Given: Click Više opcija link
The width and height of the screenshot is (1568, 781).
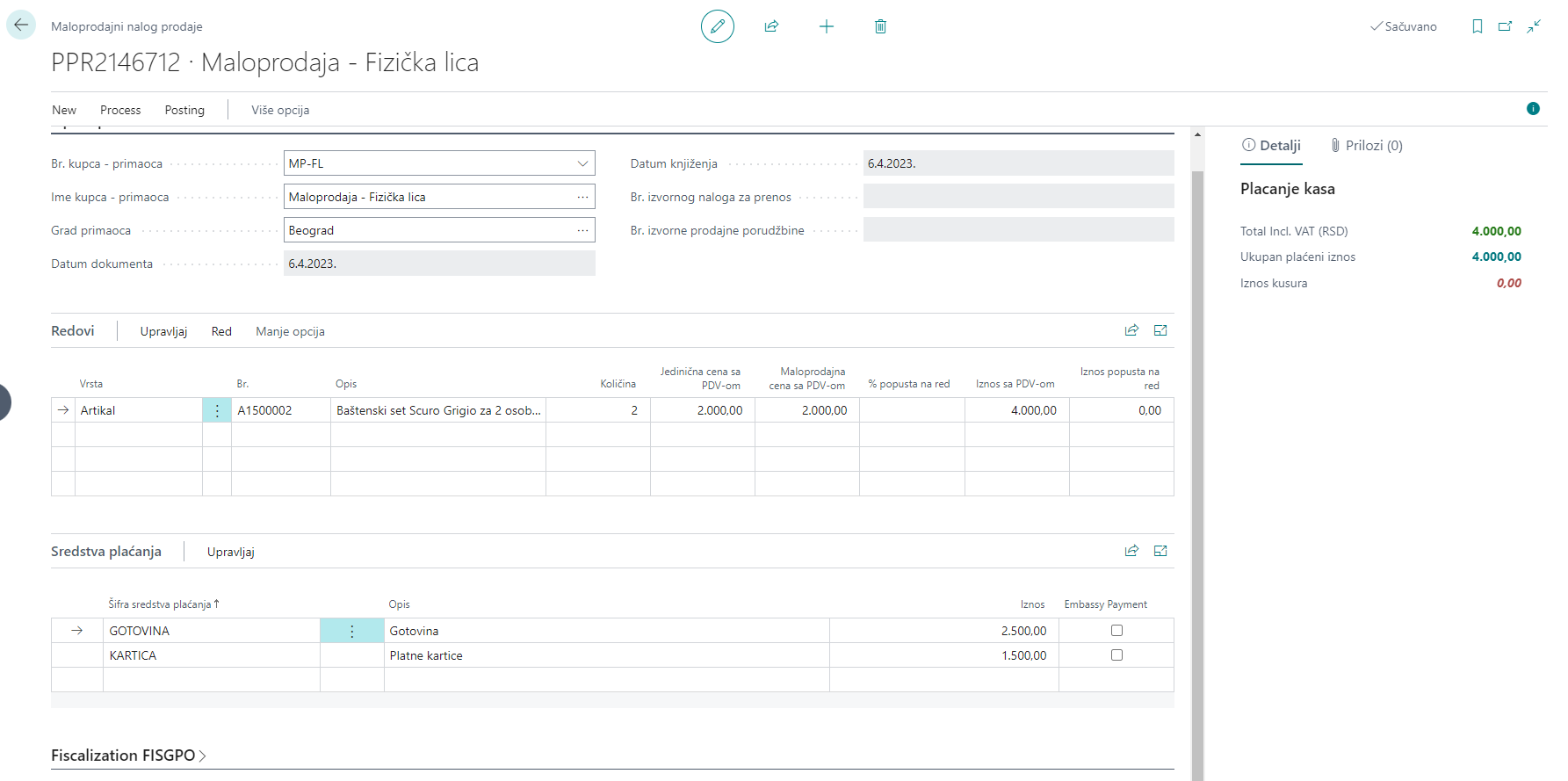Looking at the screenshot, I should click(x=280, y=110).
